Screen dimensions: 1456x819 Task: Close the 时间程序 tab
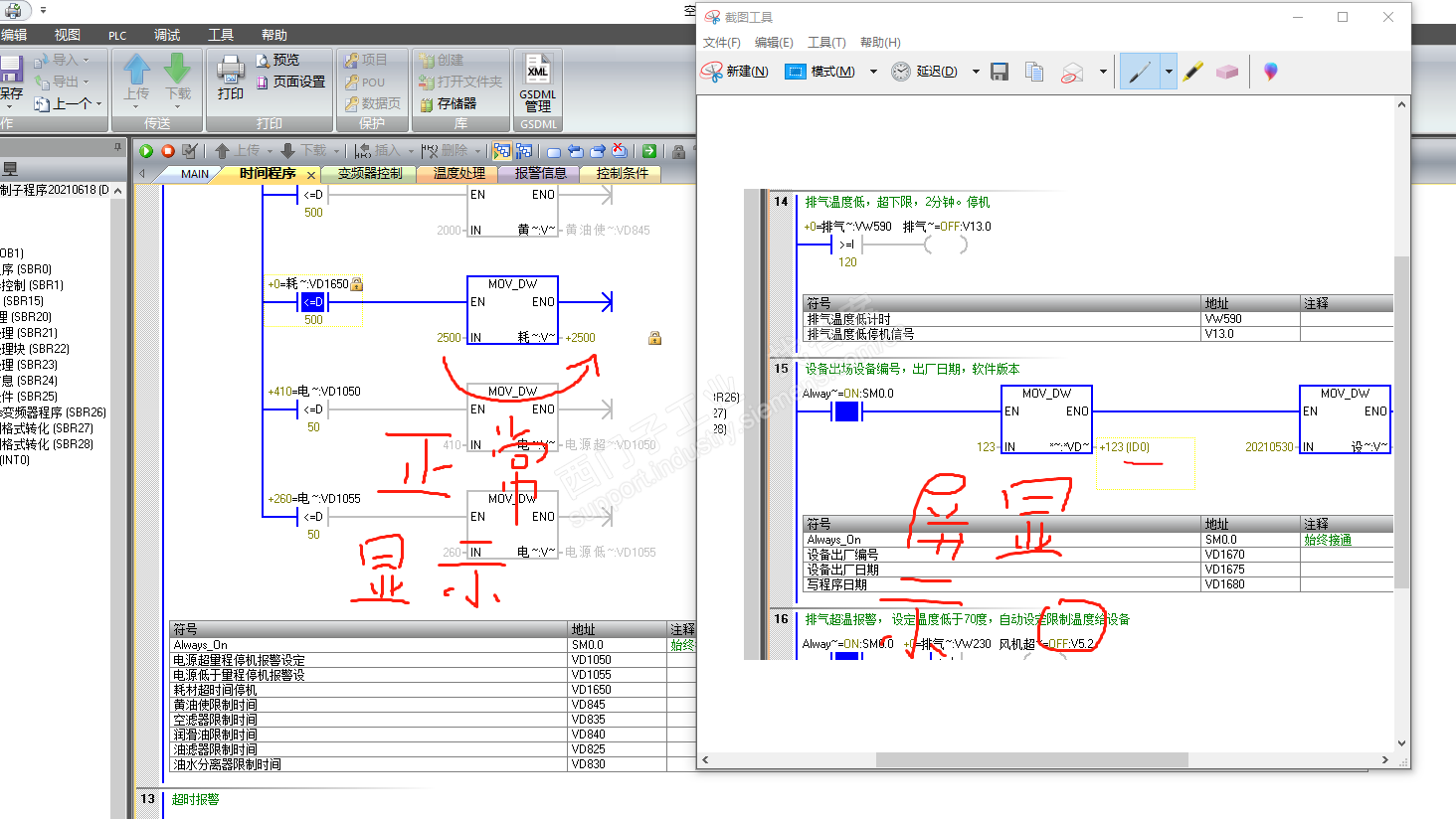point(311,175)
